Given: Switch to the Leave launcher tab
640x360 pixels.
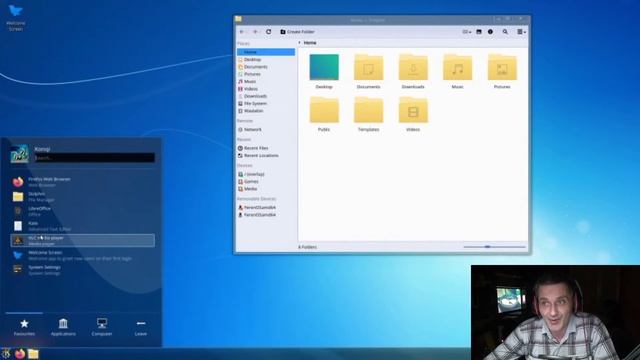Looking at the screenshot, I should click(141, 327).
